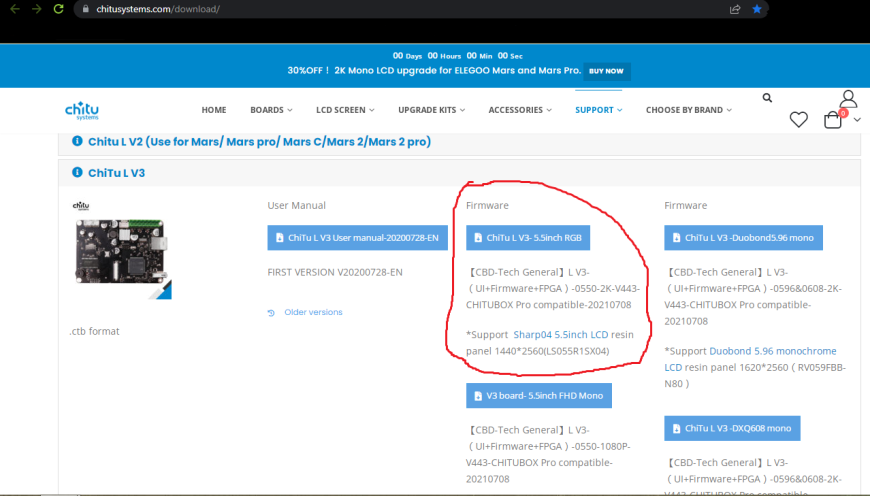Reload the page with refresh icon
Screen dimensions: 870x496
point(58,9)
